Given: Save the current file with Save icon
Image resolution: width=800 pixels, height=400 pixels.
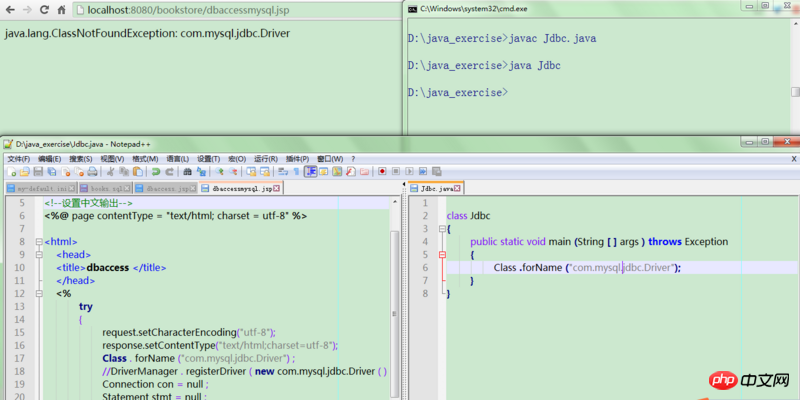Looking at the screenshot, I should click(x=37, y=172).
